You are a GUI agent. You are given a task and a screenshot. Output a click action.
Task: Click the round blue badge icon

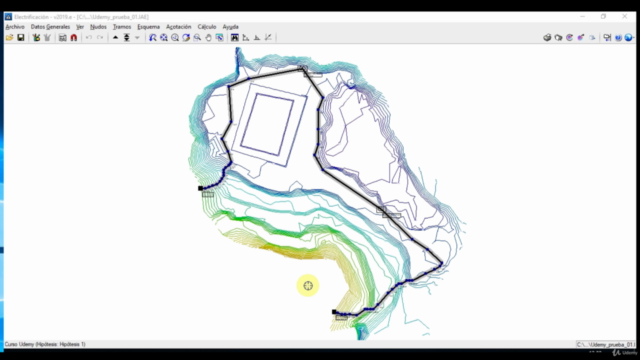click(618, 38)
